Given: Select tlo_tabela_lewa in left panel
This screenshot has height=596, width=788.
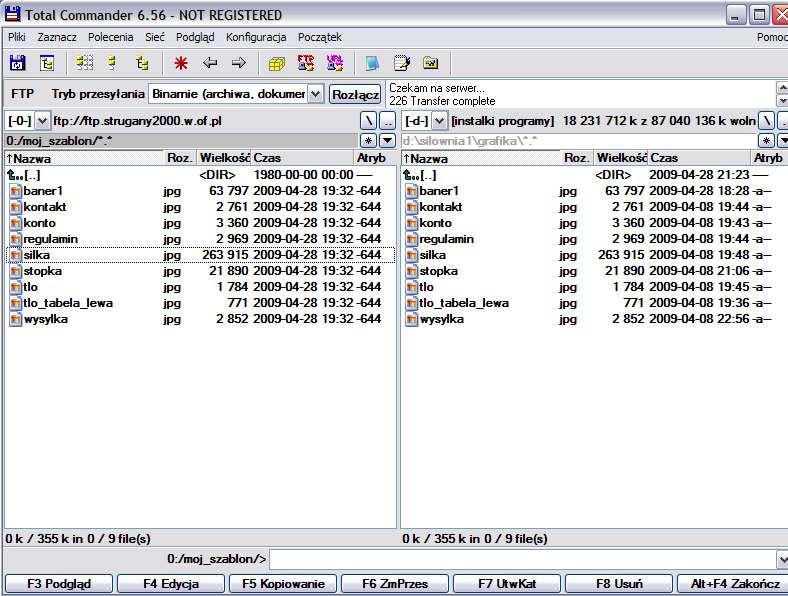Looking at the screenshot, I should point(200,303).
